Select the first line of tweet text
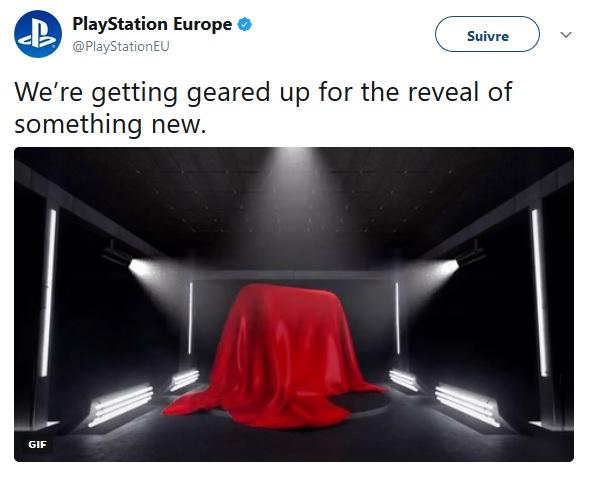 point(263,92)
